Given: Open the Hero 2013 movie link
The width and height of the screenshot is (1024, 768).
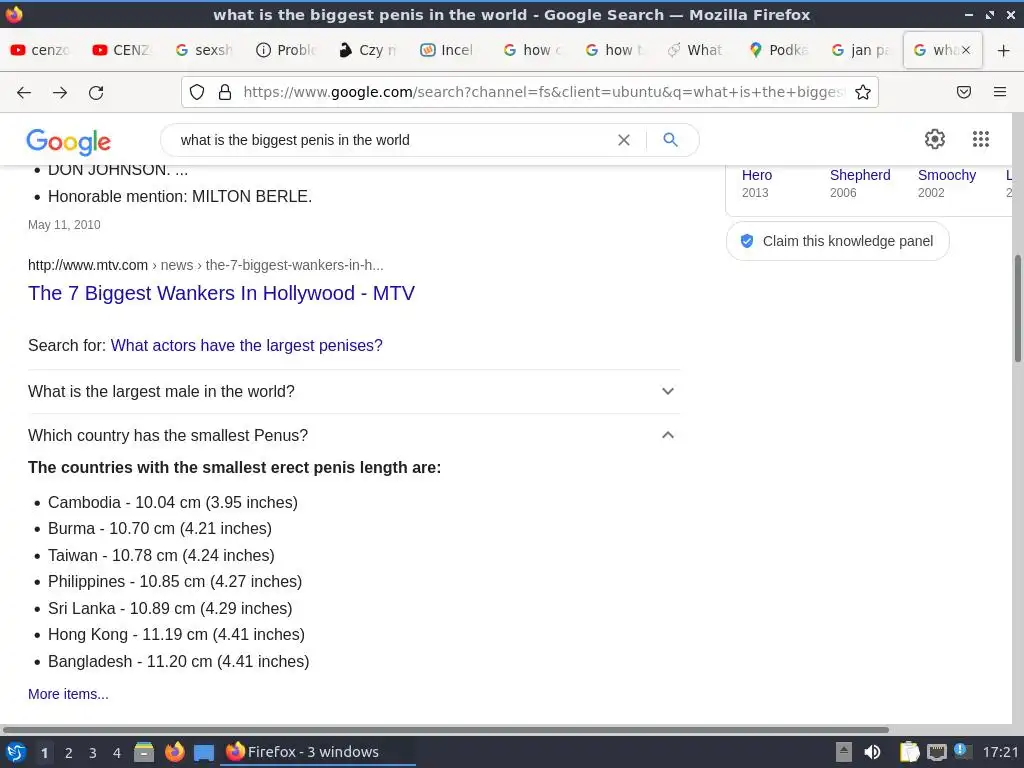Looking at the screenshot, I should pyautogui.click(x=757, y=175).
